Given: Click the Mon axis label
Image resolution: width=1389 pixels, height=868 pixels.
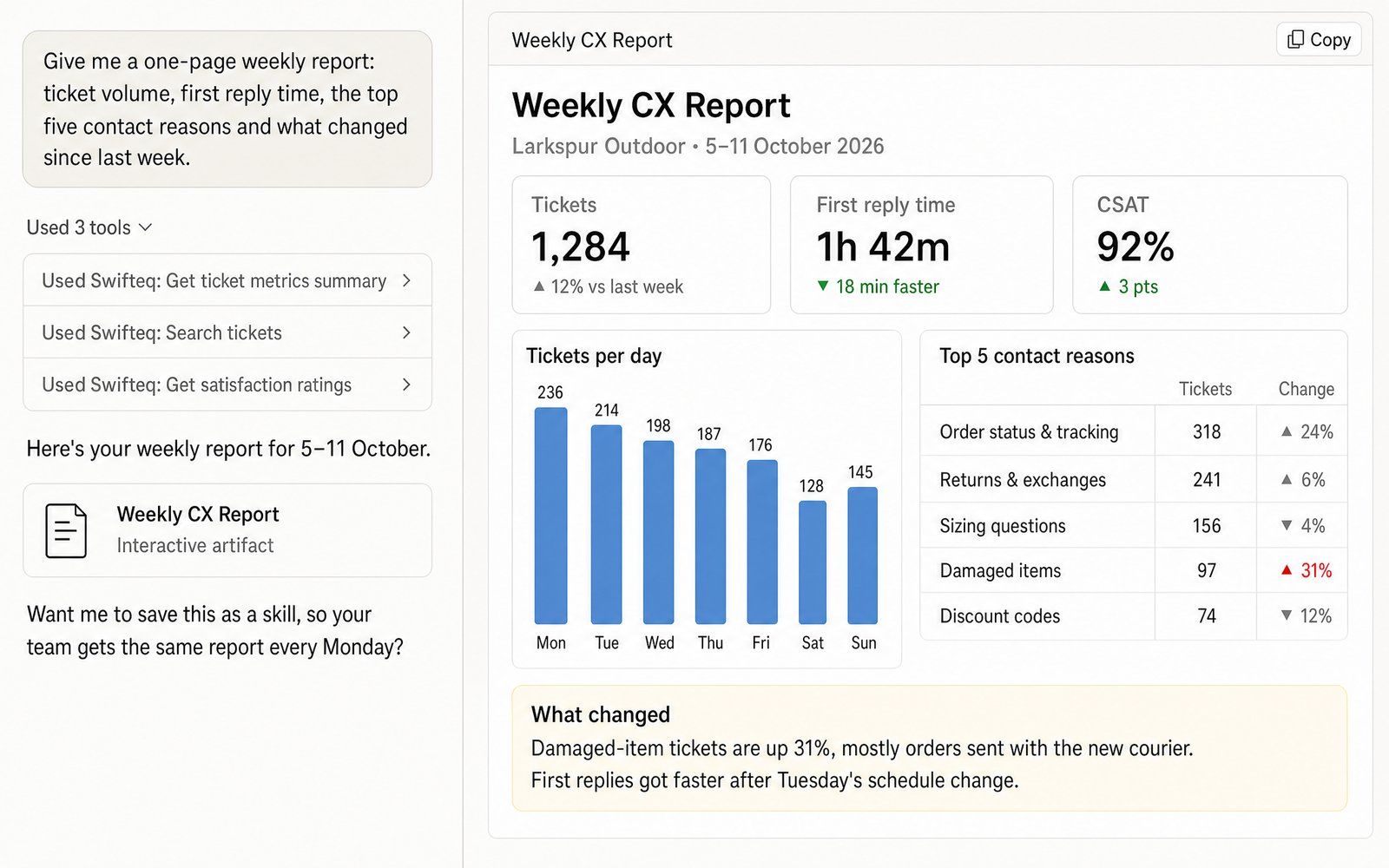Looking at the screenshot, I should tap(551, 642).
